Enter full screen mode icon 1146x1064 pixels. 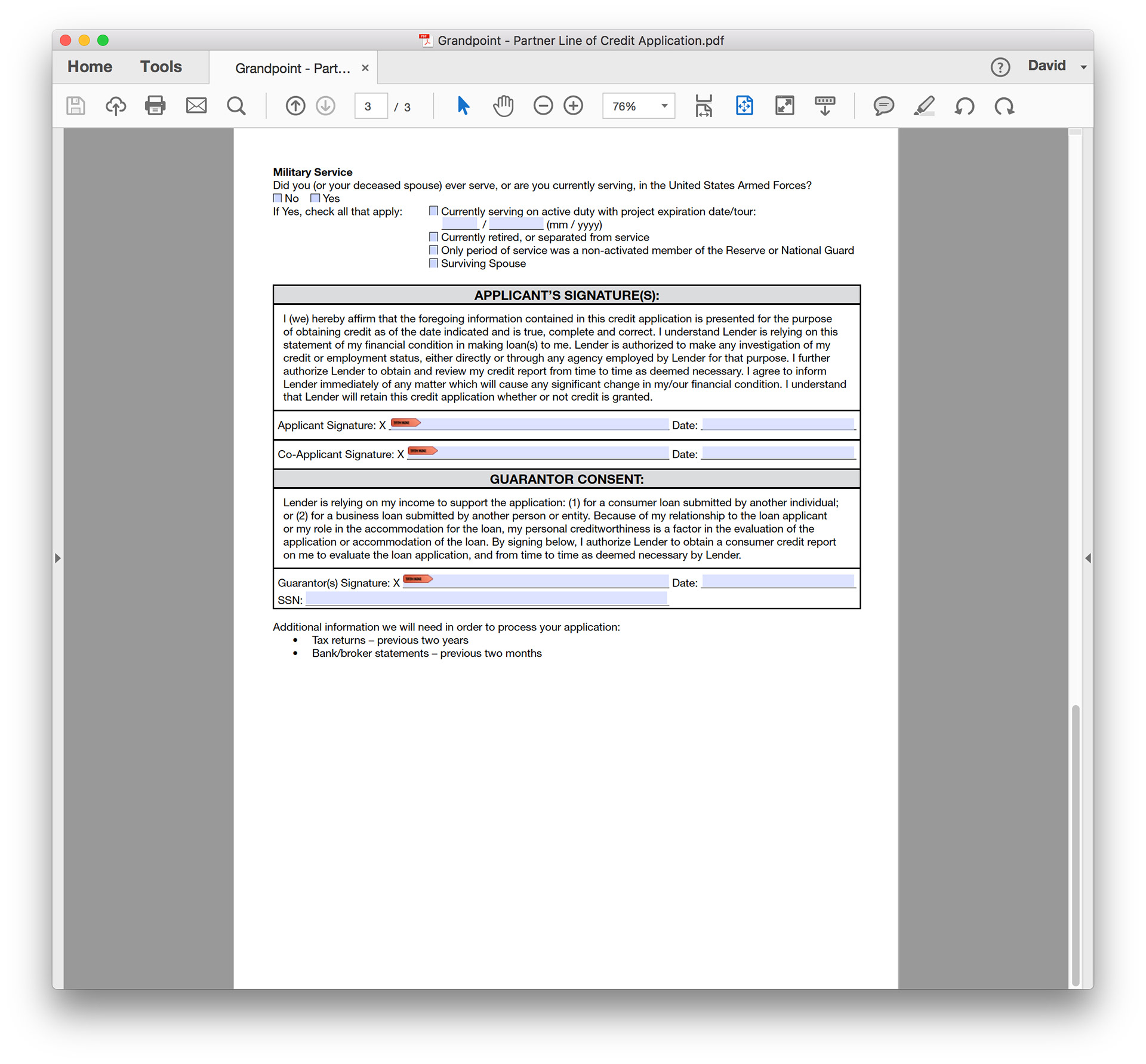pyautogui.click(x=784, y=106)
